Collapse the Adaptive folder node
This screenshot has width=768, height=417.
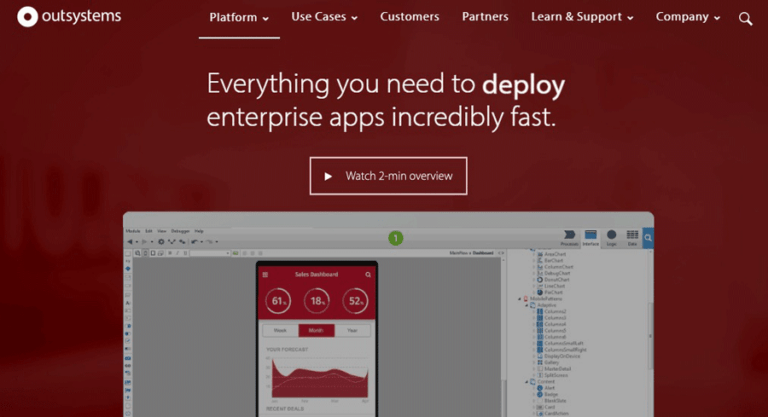[x=527, y=305]
